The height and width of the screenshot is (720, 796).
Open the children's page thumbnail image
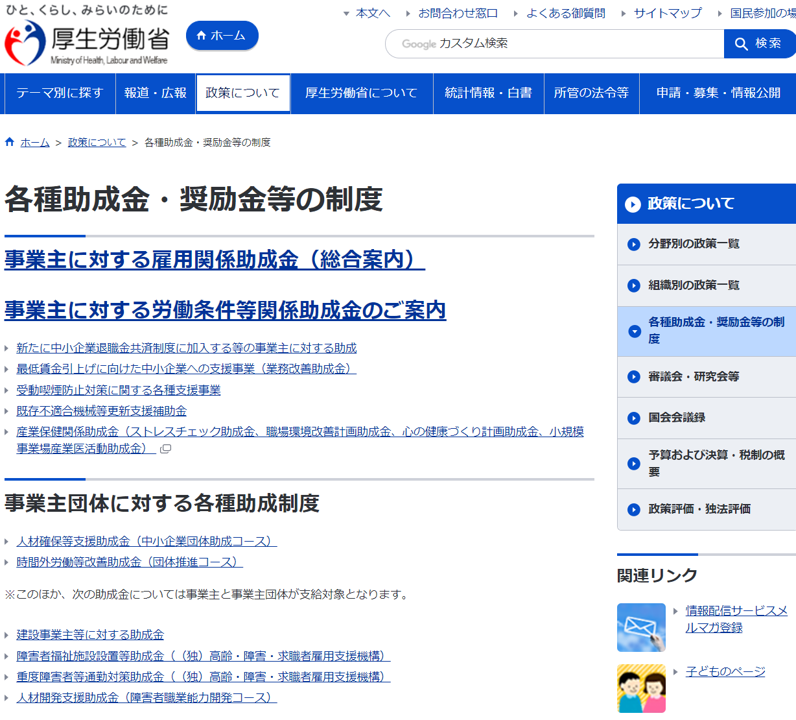(x=641, y=688)
